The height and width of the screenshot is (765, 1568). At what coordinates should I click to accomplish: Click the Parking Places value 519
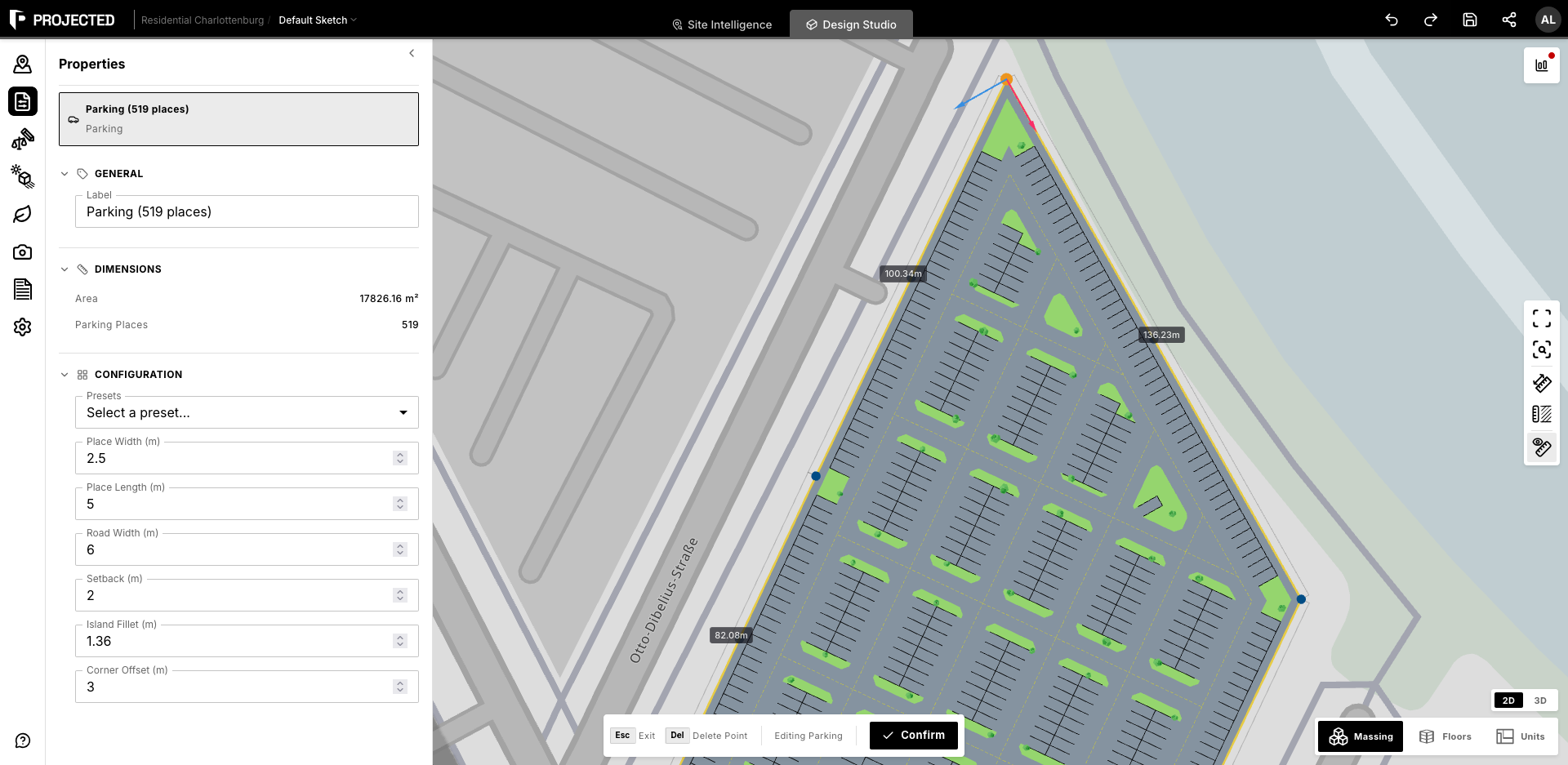(410, 325)
